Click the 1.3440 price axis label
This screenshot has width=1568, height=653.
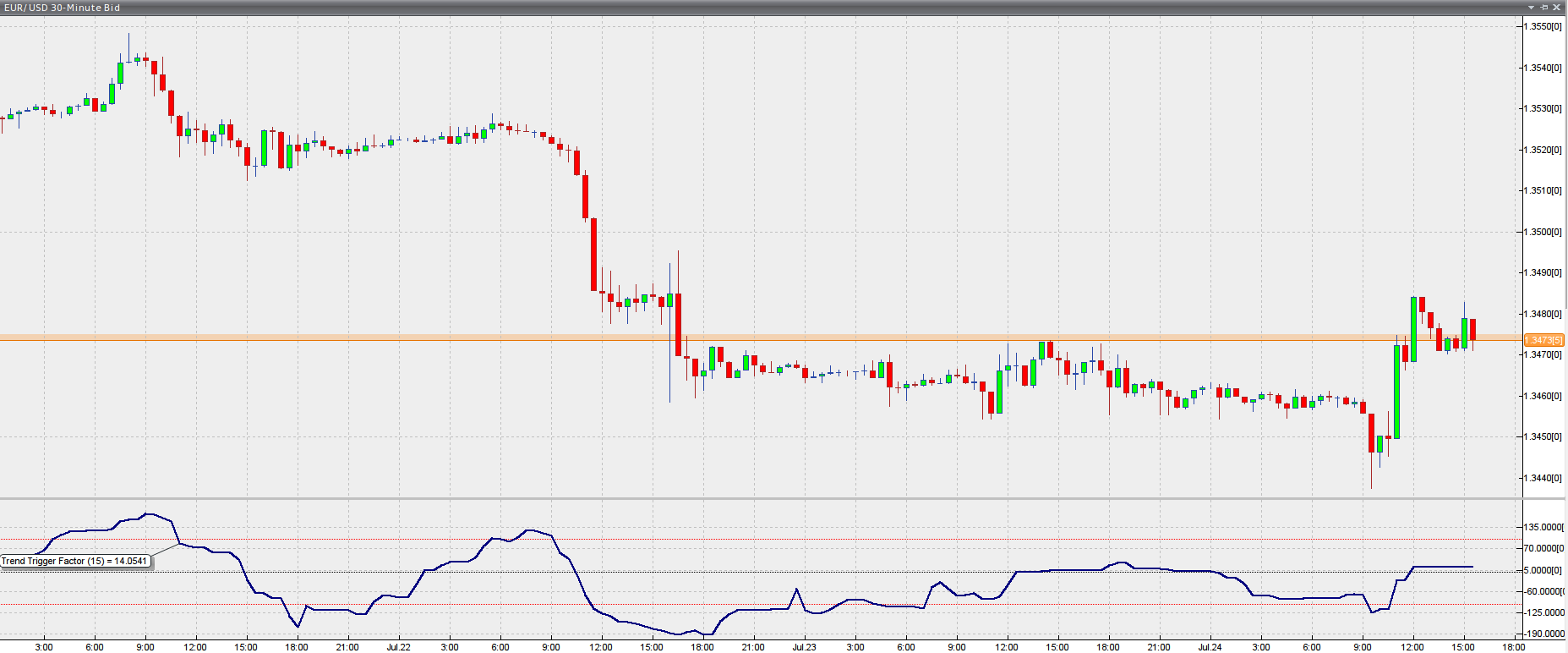(x=1543, y=478)
